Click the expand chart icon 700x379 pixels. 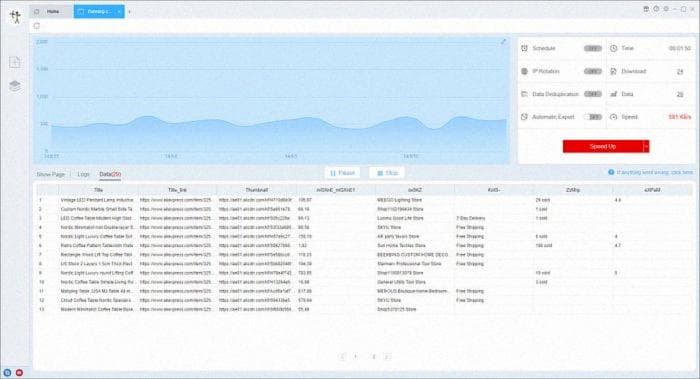[503, 42]
